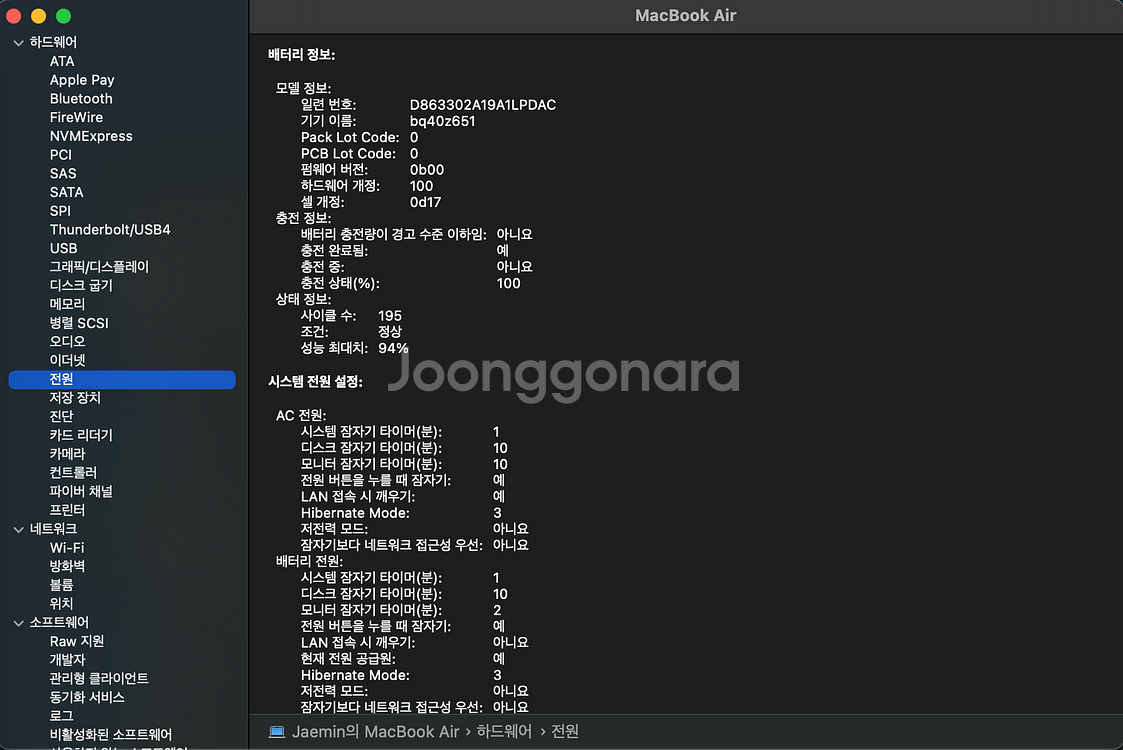Image resolution: width=1123 pixels, height=750 pixels.
Task: Select SPI sidebar entry
Action: 60,211
